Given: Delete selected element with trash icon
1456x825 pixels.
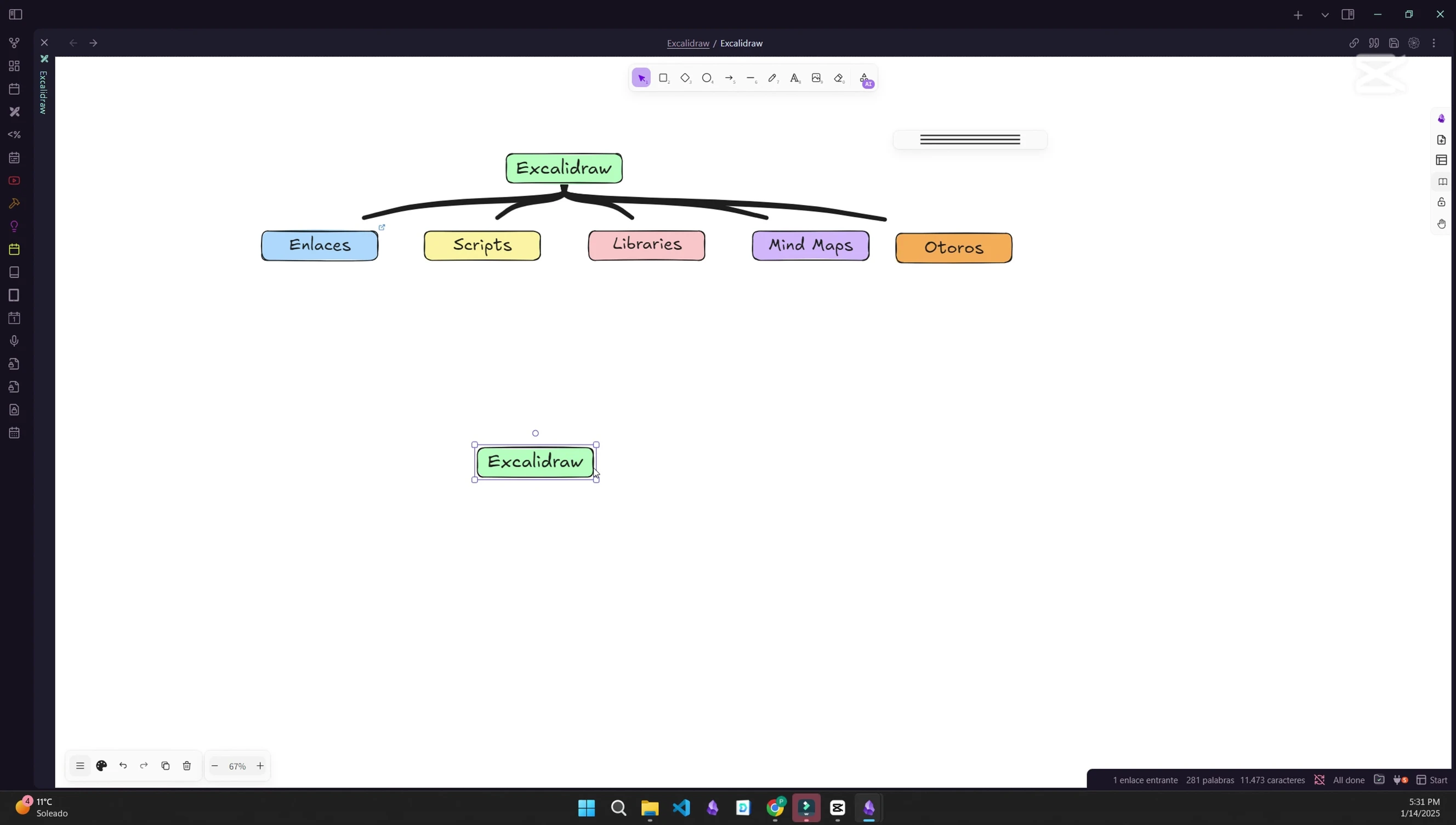Looking at the screenshot, I should [187, 766].
